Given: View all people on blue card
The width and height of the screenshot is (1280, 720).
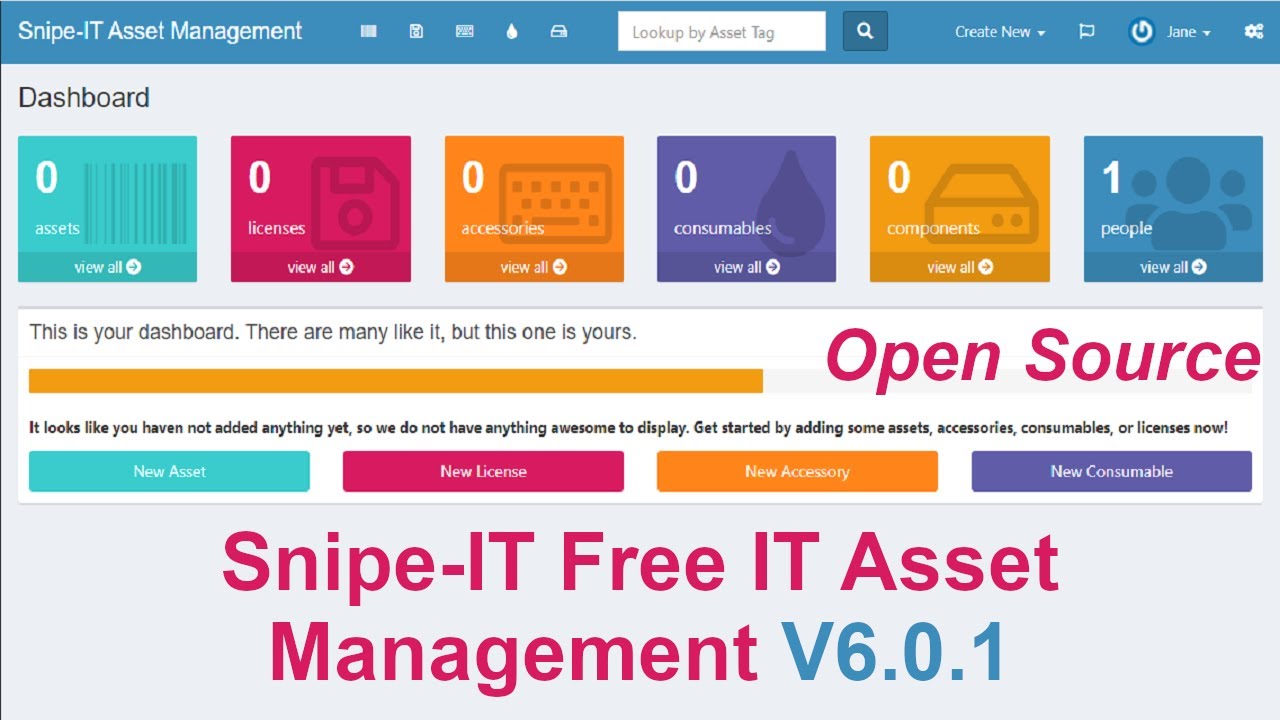Looking at the screenshot, I should pyautogui.click(x=1173, y=267).
